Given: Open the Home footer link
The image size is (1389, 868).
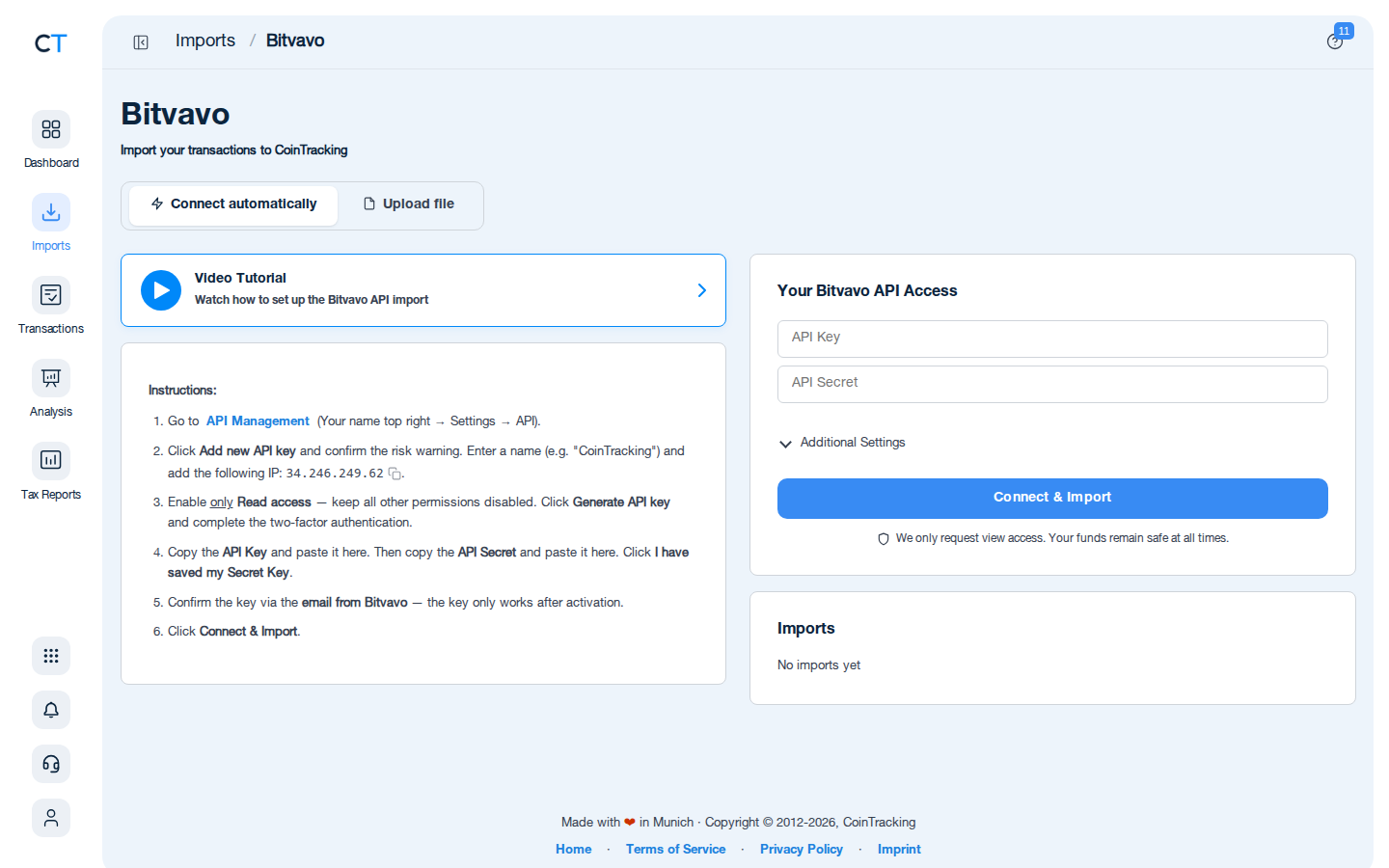Looking at the screenshot, I should [574, 850].
